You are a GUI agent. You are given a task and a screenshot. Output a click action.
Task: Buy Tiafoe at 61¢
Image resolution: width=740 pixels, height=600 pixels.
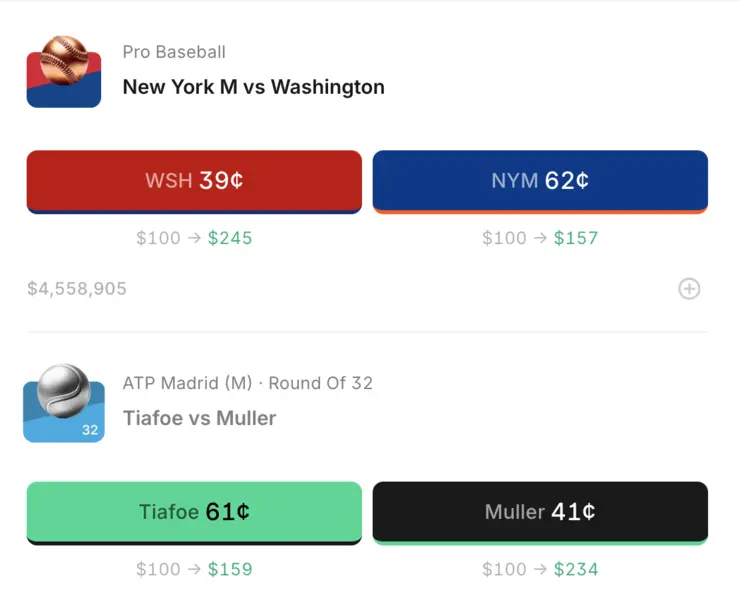194,512
